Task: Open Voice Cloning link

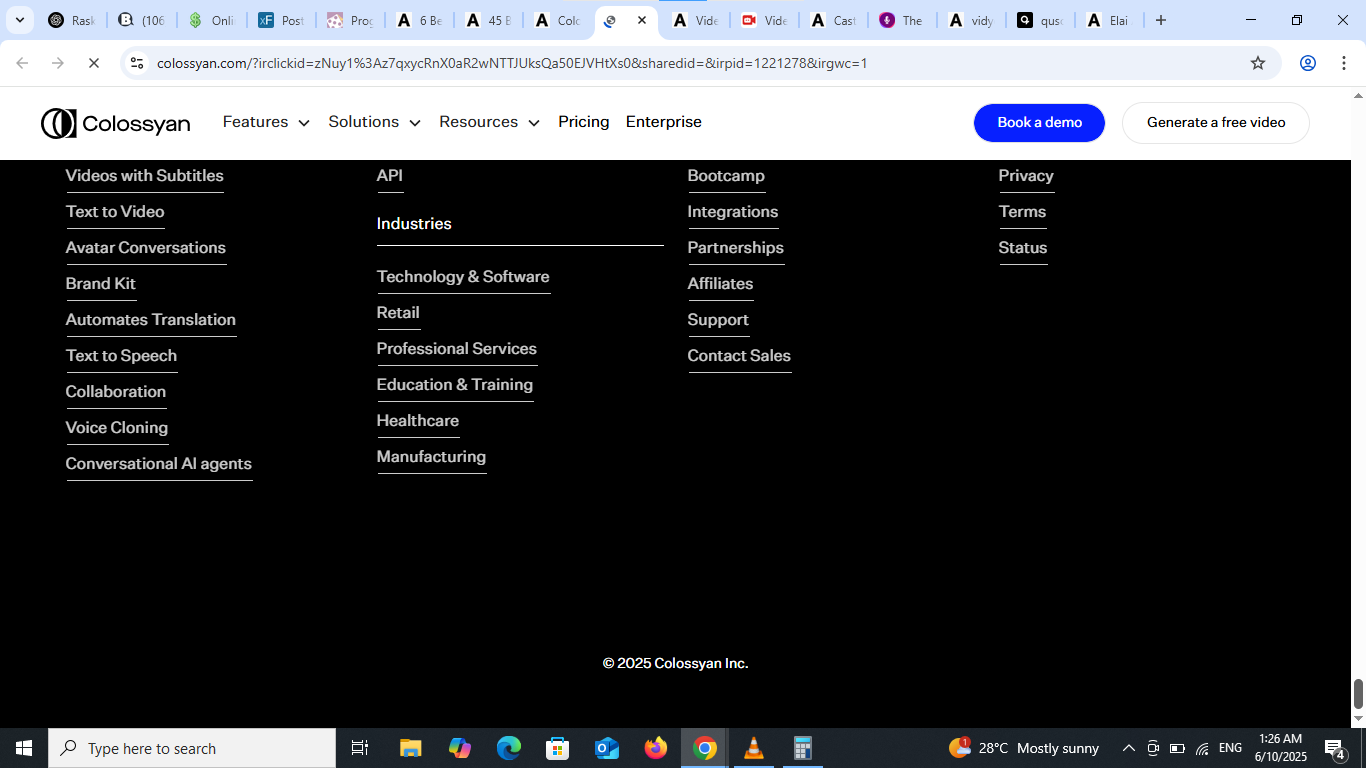Action: (117, 428)
